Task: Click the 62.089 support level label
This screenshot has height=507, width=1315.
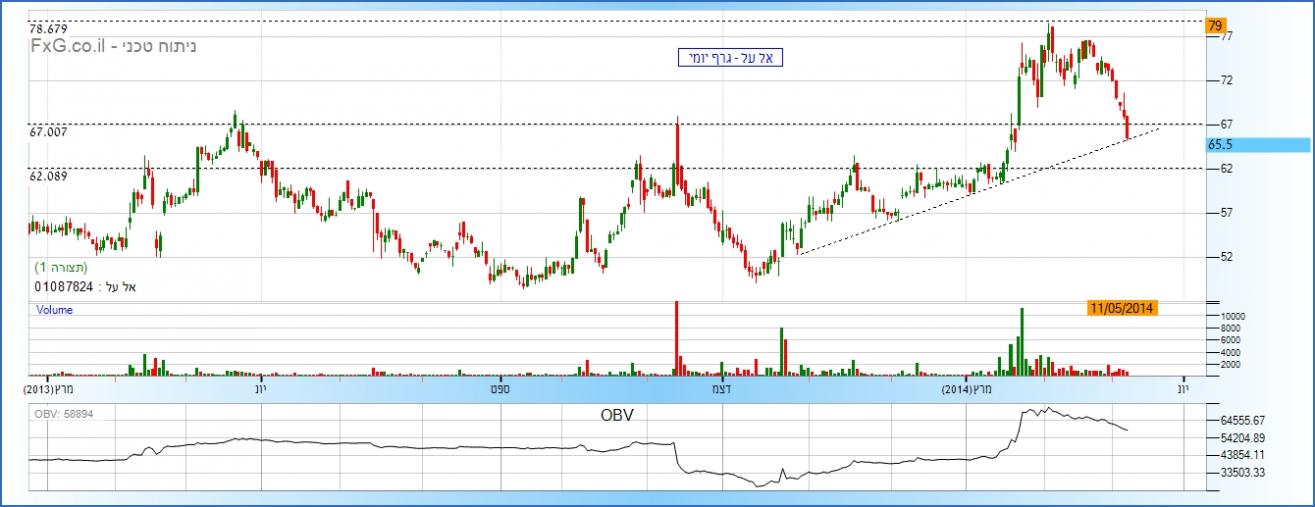Action: pyautogui.click(x=48, y=177)
